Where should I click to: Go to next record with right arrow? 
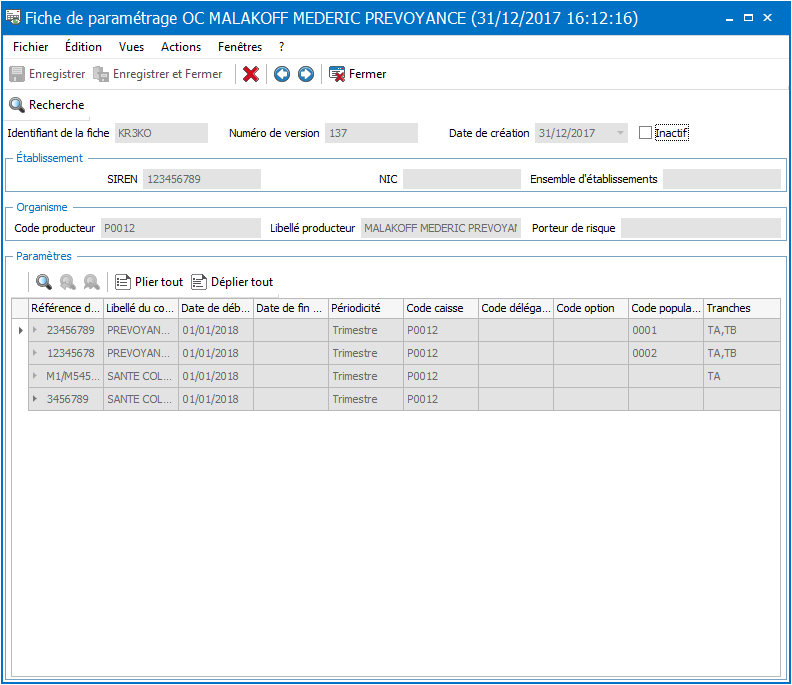click(x=306, y=74)
